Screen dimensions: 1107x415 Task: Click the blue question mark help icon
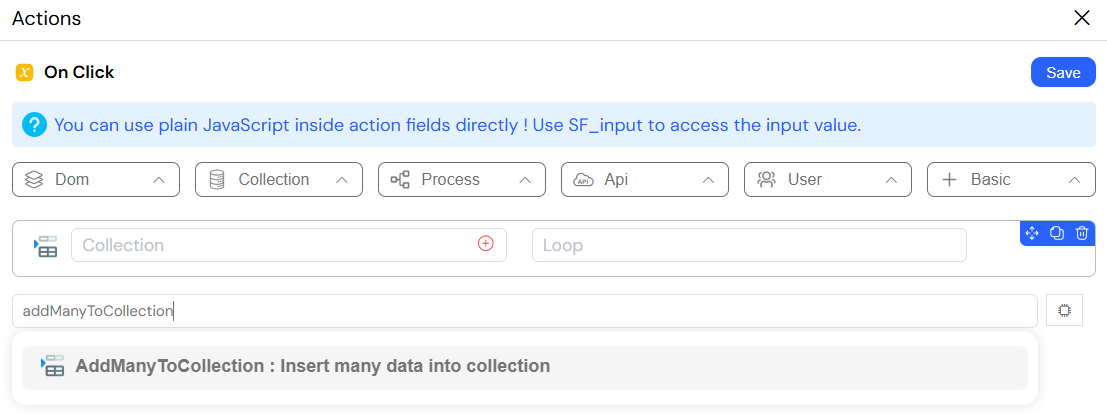33,126
